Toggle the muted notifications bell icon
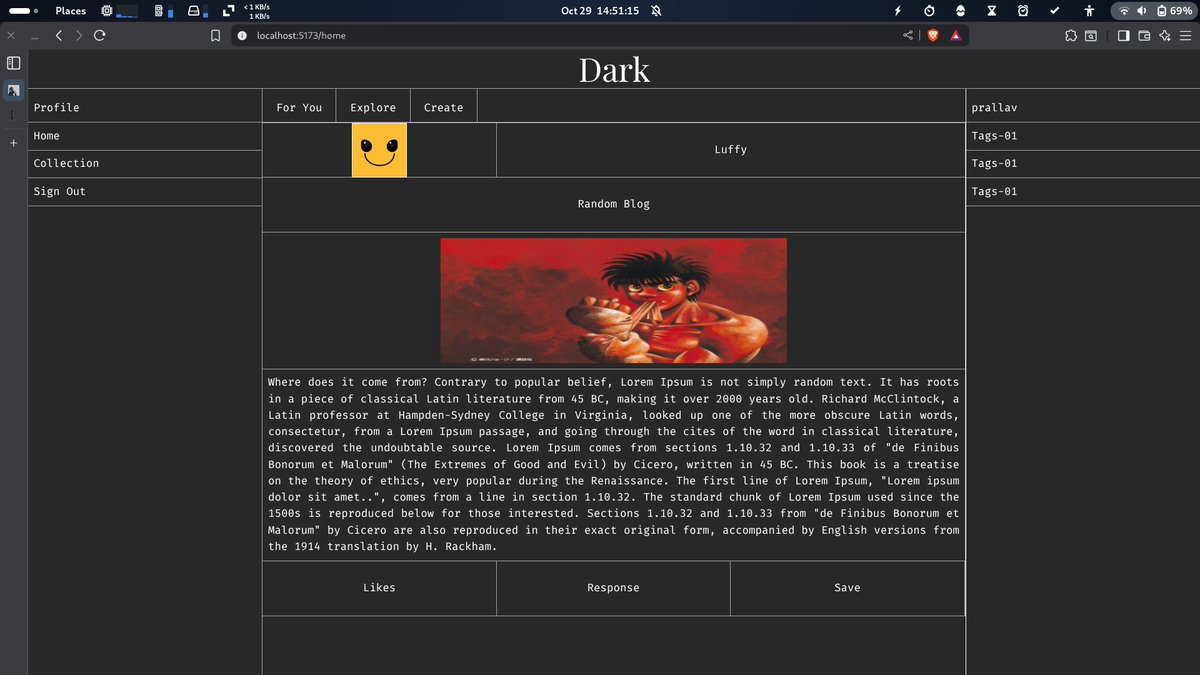Image resolution: width=1200 pixels, height=675 pixels. click(656, 11)
